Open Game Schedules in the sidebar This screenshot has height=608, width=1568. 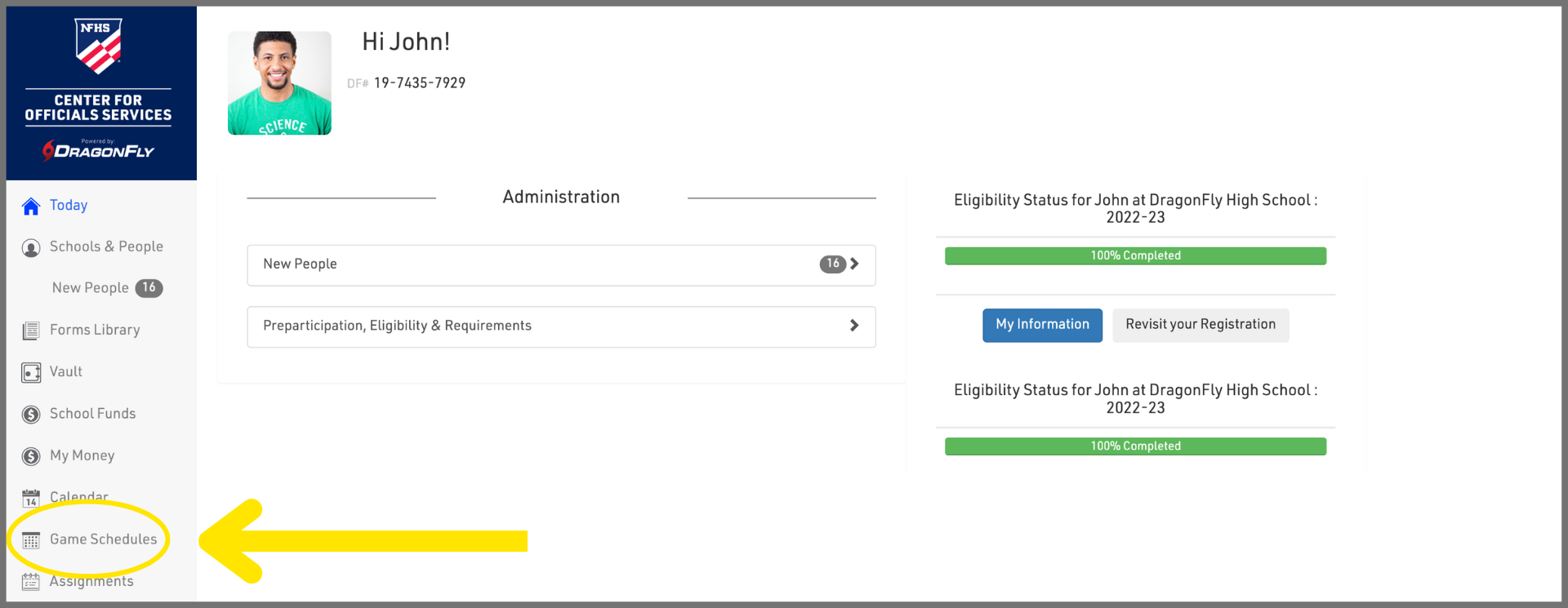tap(103, 539)
